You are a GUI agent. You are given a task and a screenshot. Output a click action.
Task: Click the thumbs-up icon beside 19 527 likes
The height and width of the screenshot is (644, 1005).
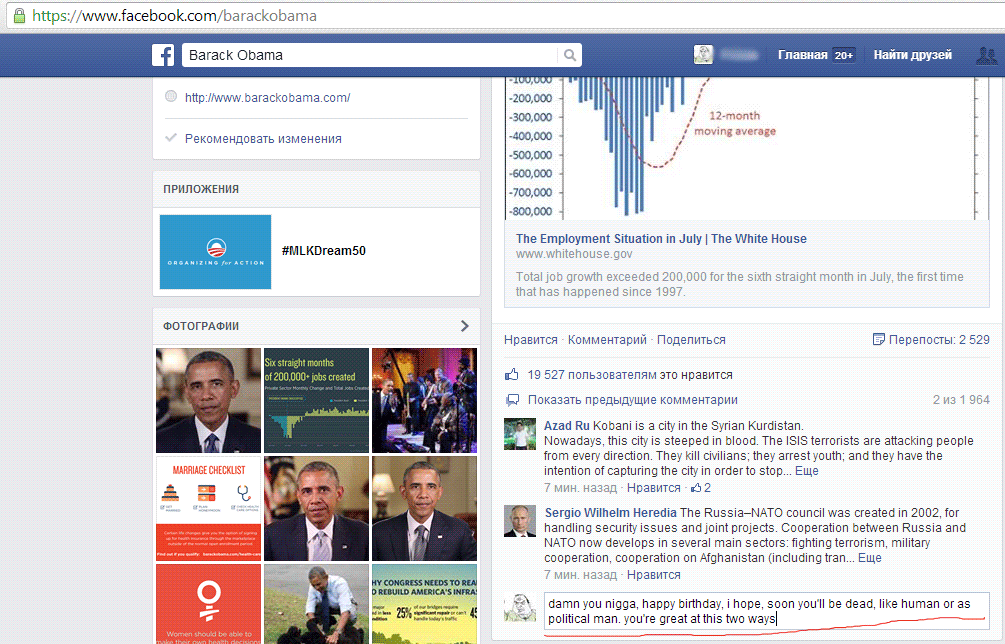pos(512,375)
